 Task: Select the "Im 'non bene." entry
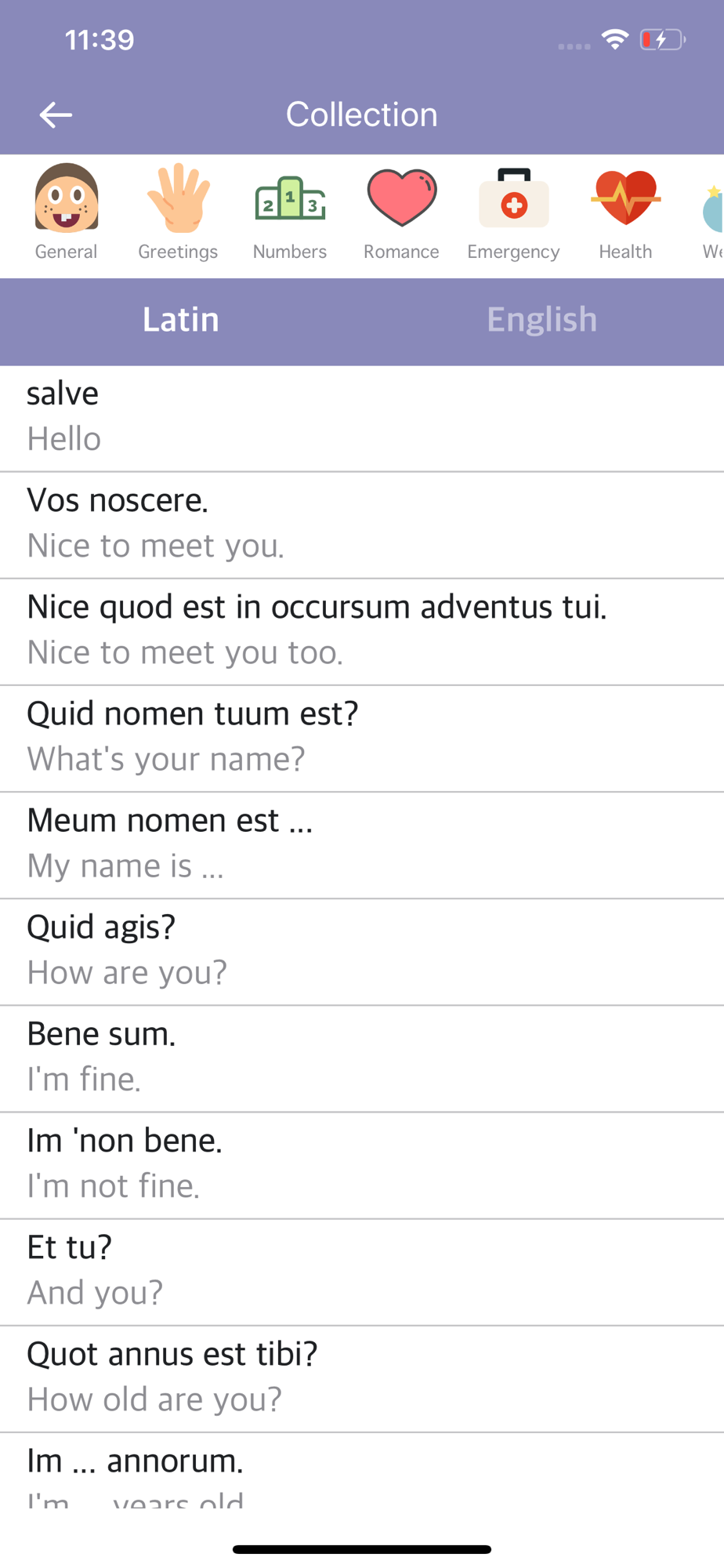click(362, 1163)
